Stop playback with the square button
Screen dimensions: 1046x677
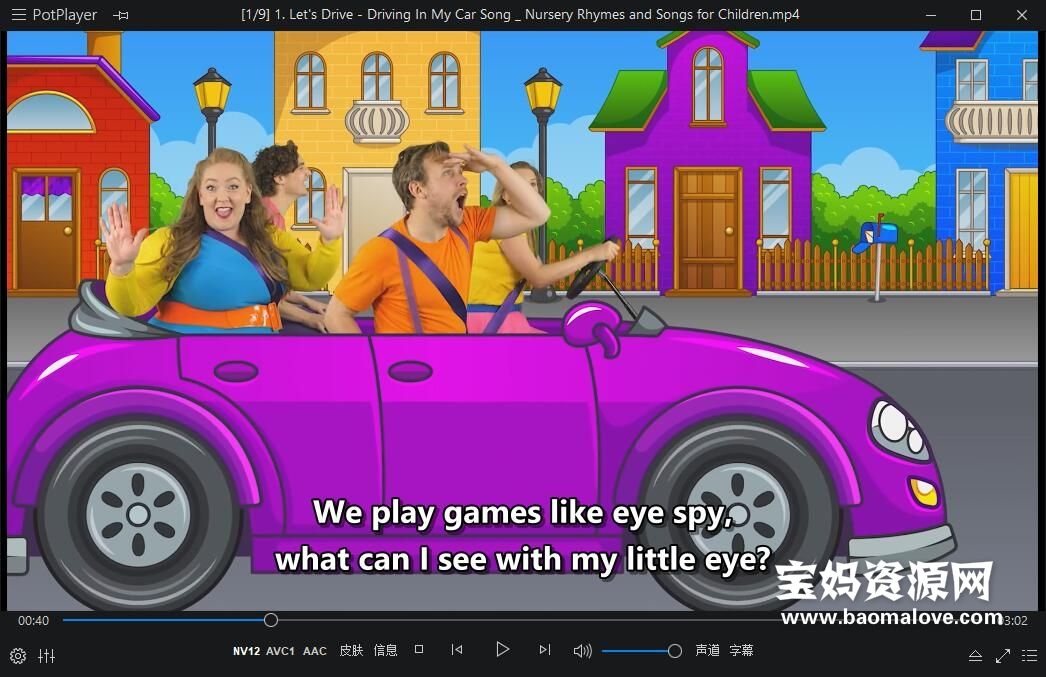tap(419, 650)
